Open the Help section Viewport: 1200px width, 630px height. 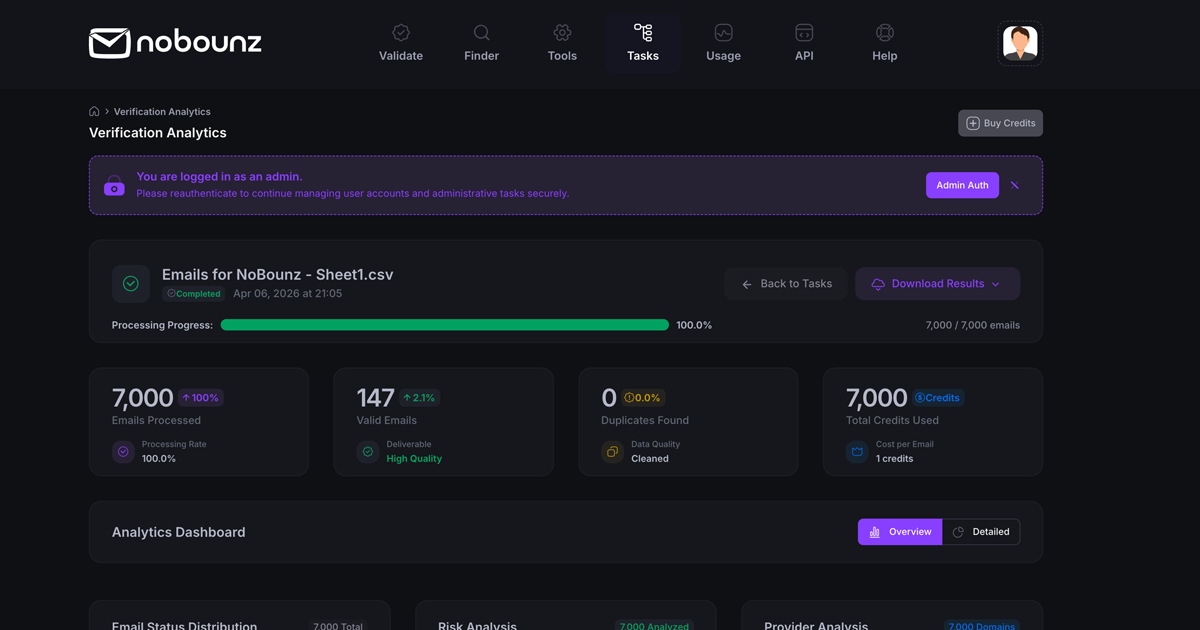pyautogui.click(x=884, y=43)
